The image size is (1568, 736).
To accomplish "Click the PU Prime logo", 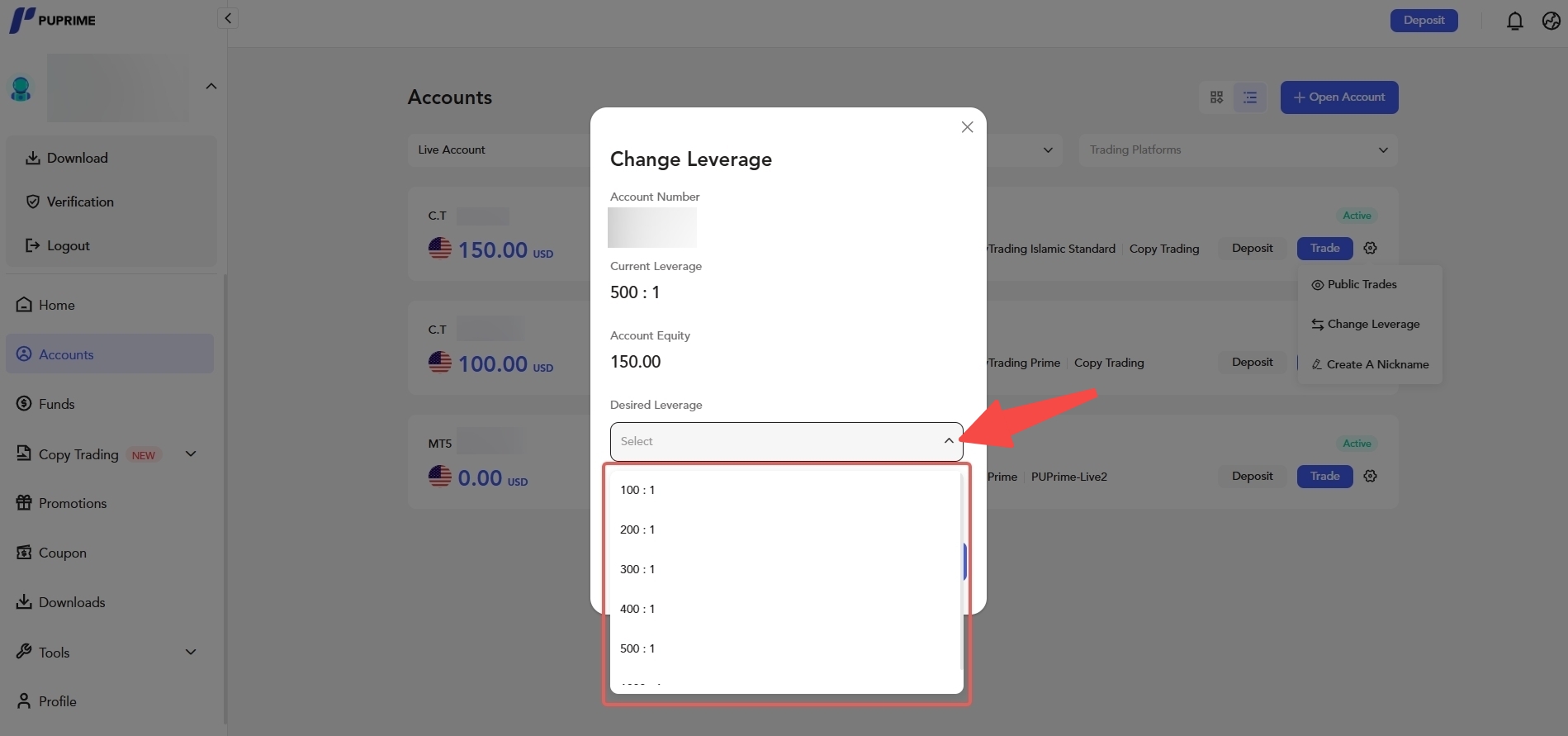I will click(53, 20).
